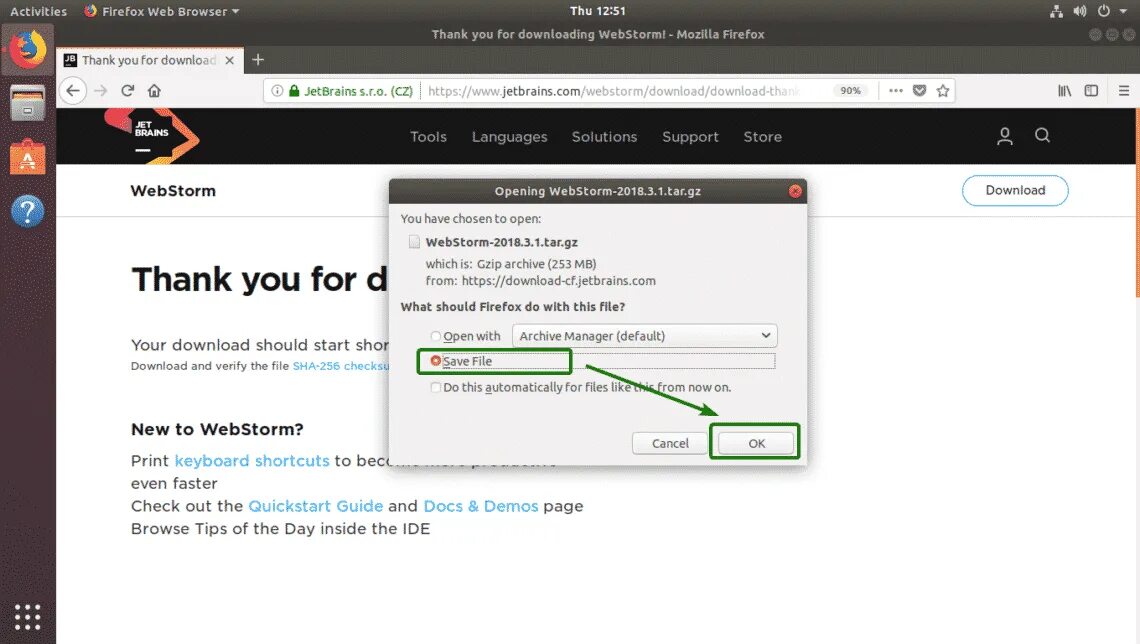Viewport: 1140px width, 644px height.
Task: Reset the 90% zoom level indicator
Action: [x=851, y=91]
